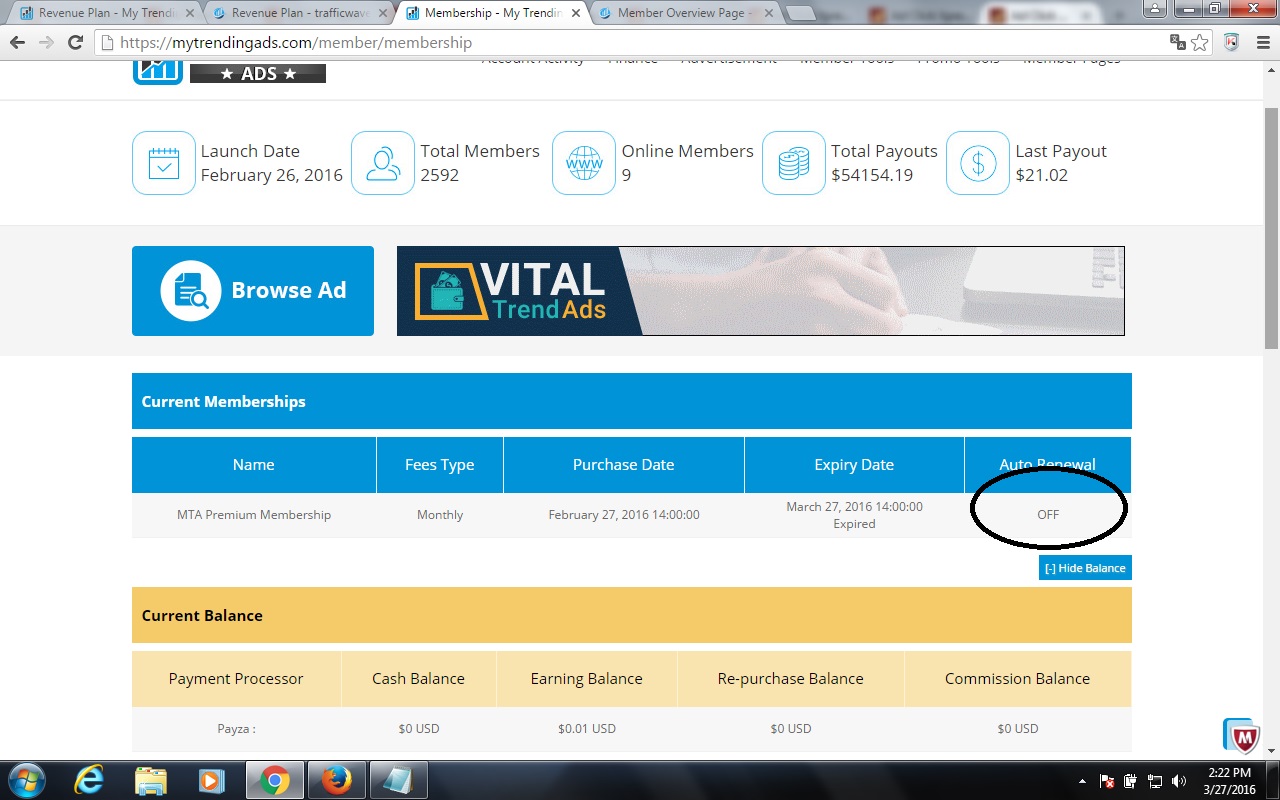The height and width of the screenshot is (800, 1280).
Task: Open Windows Media Player from the taskbar
Action: coord(211,780)
